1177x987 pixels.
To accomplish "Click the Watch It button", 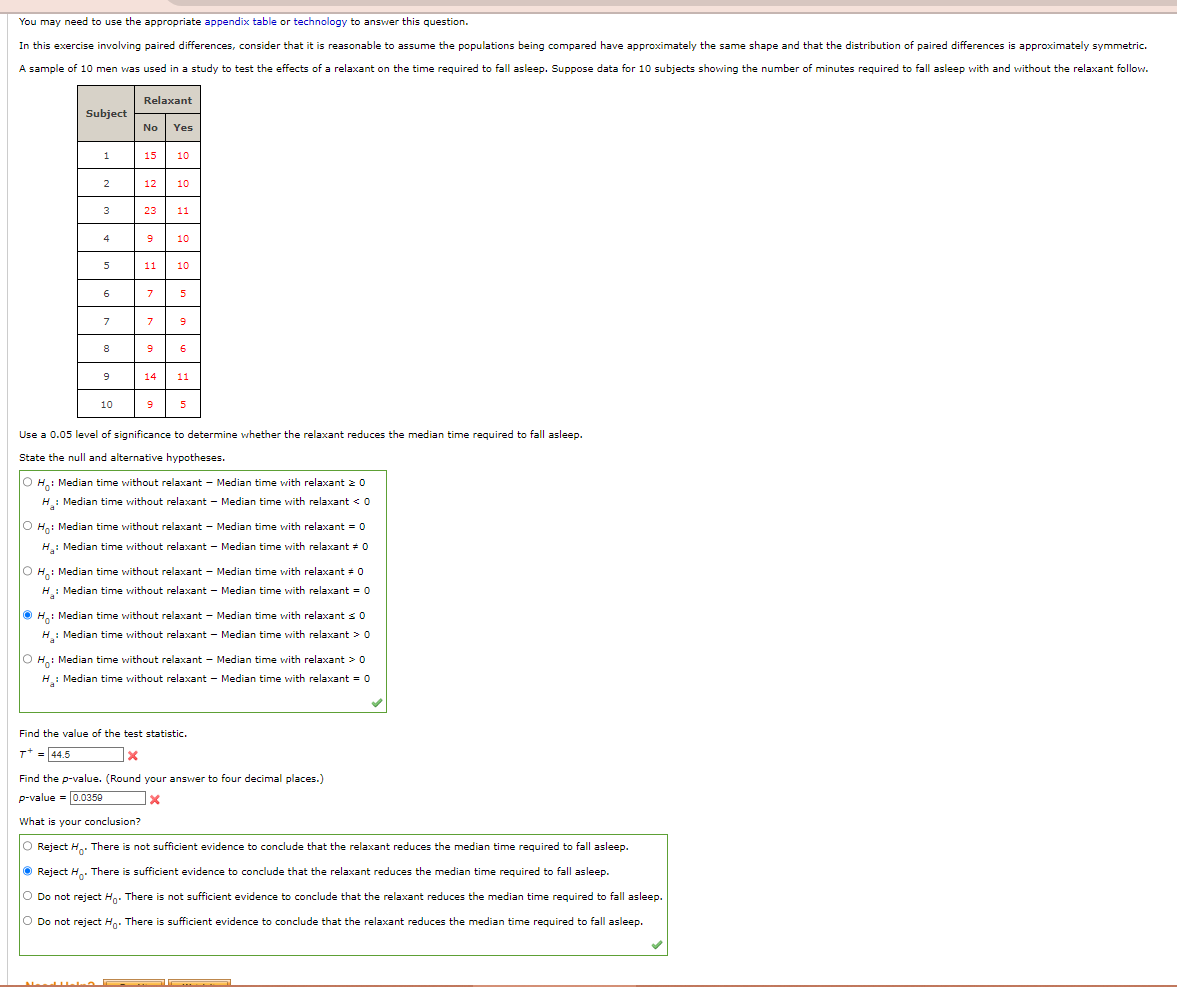I will pos(199,982).
